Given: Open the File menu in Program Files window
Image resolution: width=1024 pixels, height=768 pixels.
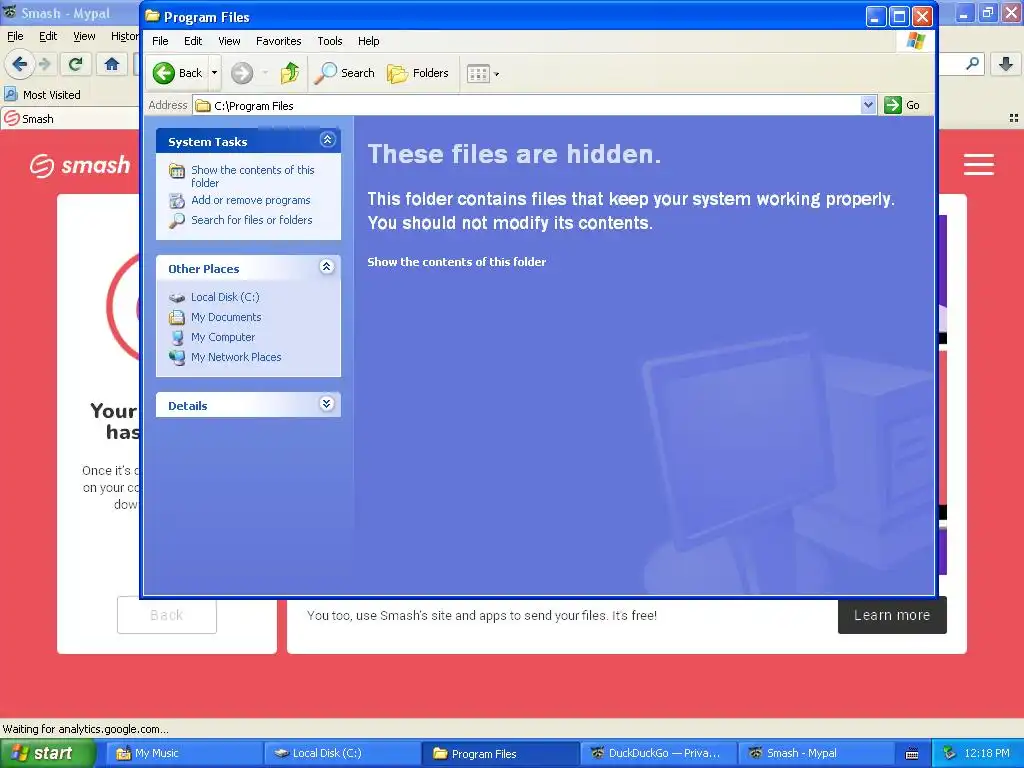Looking at the screenshot, I should click(x=160, y=41).
